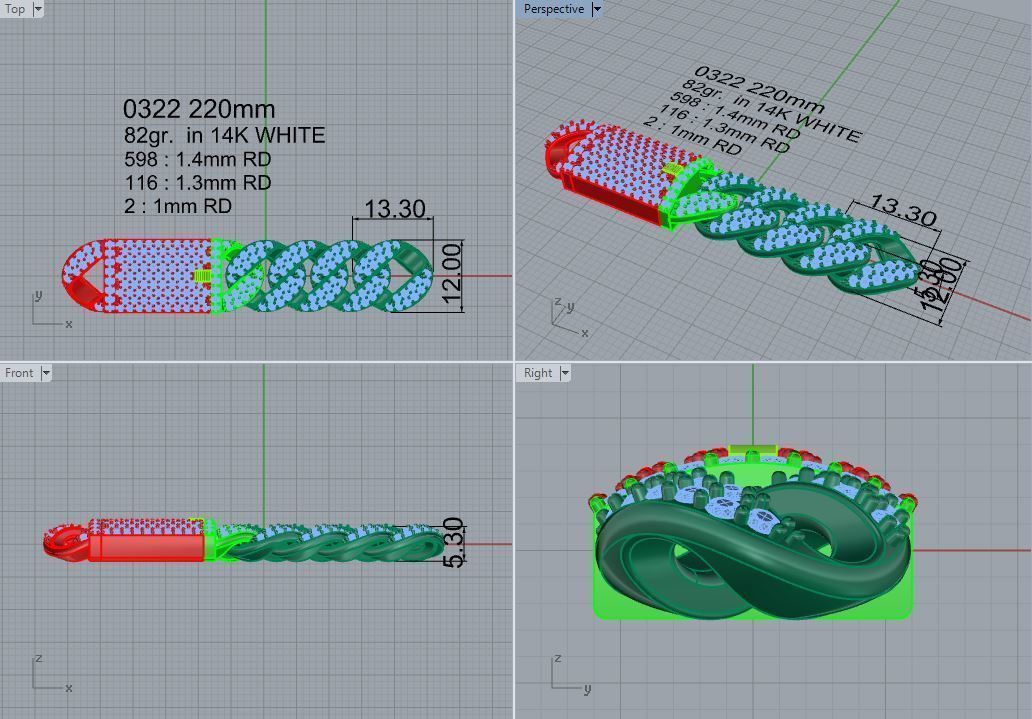Select the '116 : 1.3mm RD' text in Top view
The width and height of the screenshot is (1032, 719).
pos(197,182)
